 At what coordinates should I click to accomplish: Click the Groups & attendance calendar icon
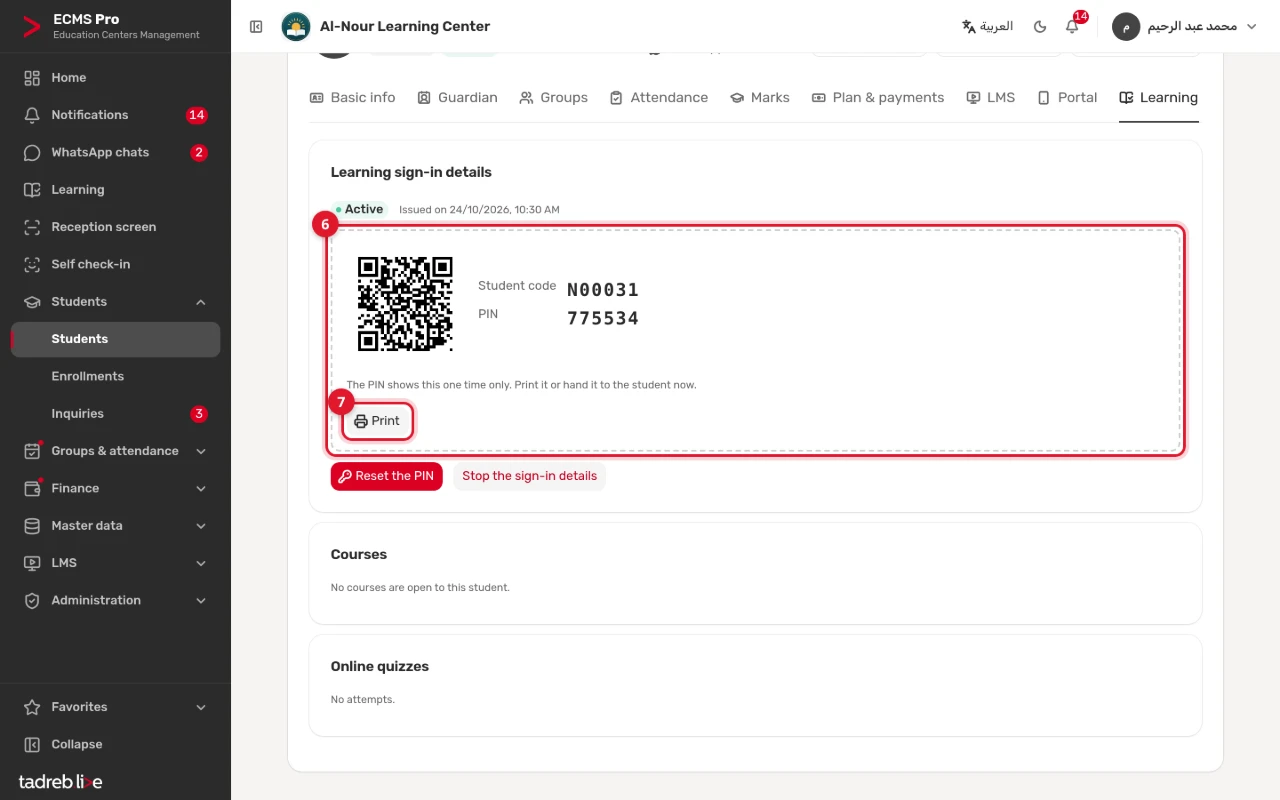32,451
